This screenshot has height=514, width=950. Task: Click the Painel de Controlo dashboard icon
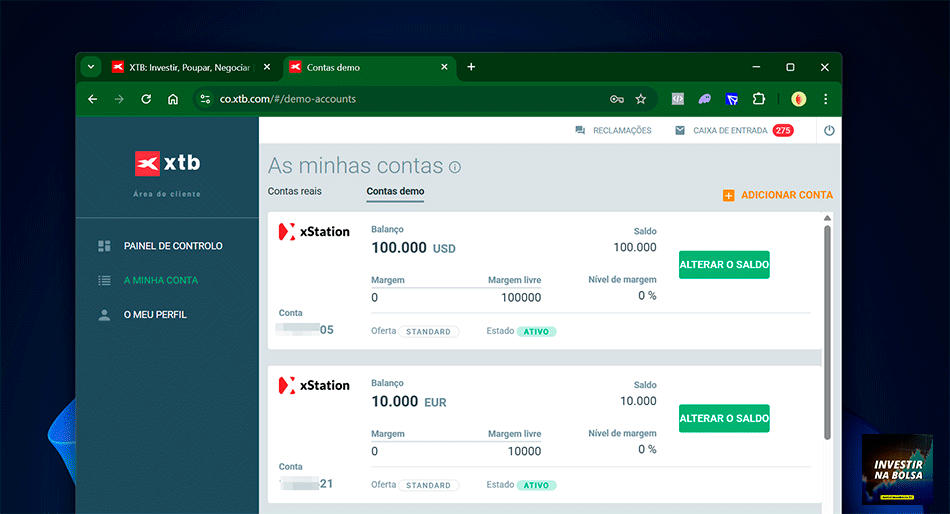click(104, 246)
